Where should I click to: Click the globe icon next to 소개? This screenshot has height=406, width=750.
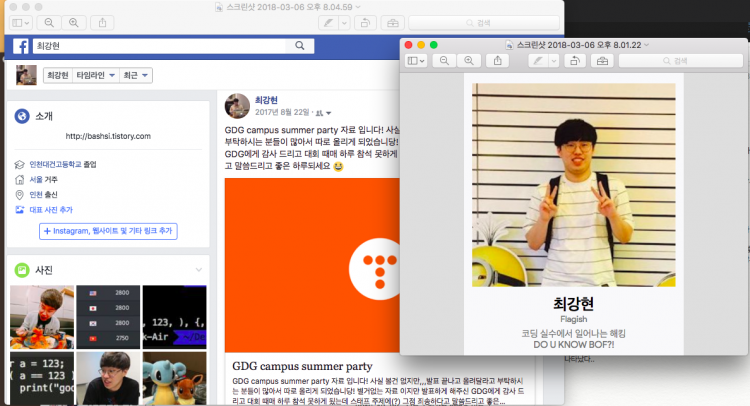click(22, 116)
